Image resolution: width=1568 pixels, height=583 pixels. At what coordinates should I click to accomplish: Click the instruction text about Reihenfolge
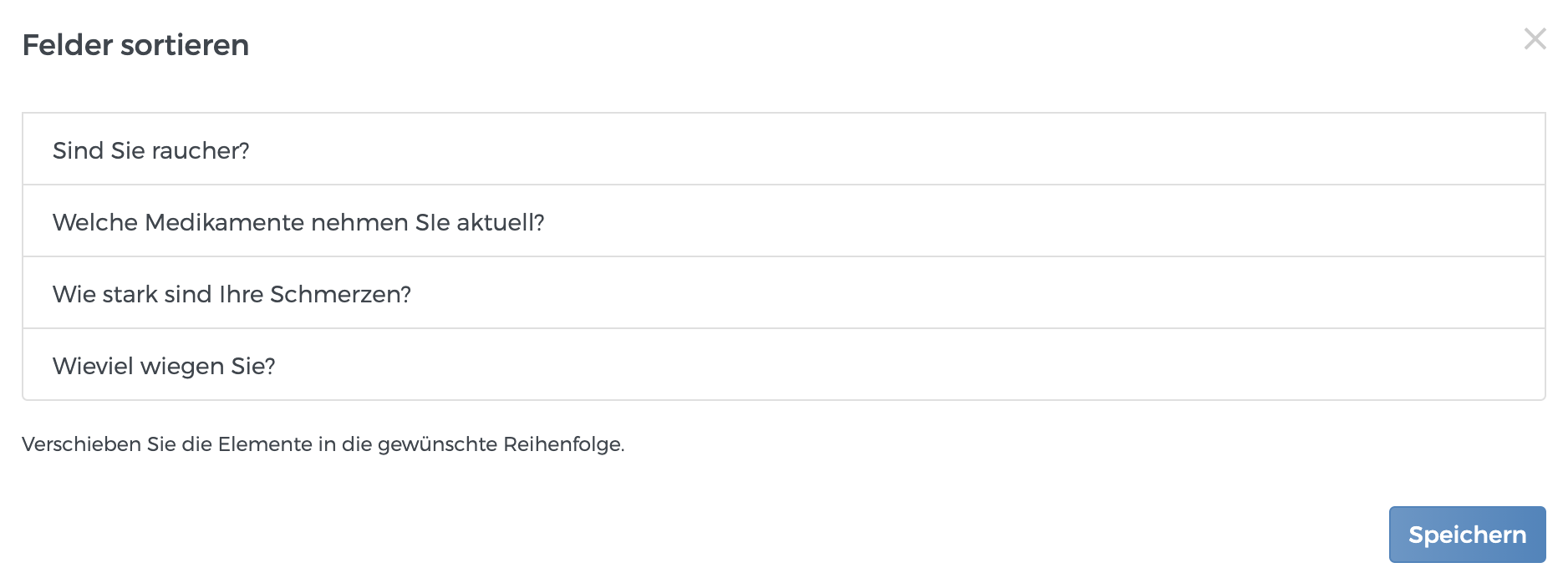tap(324, 444)
